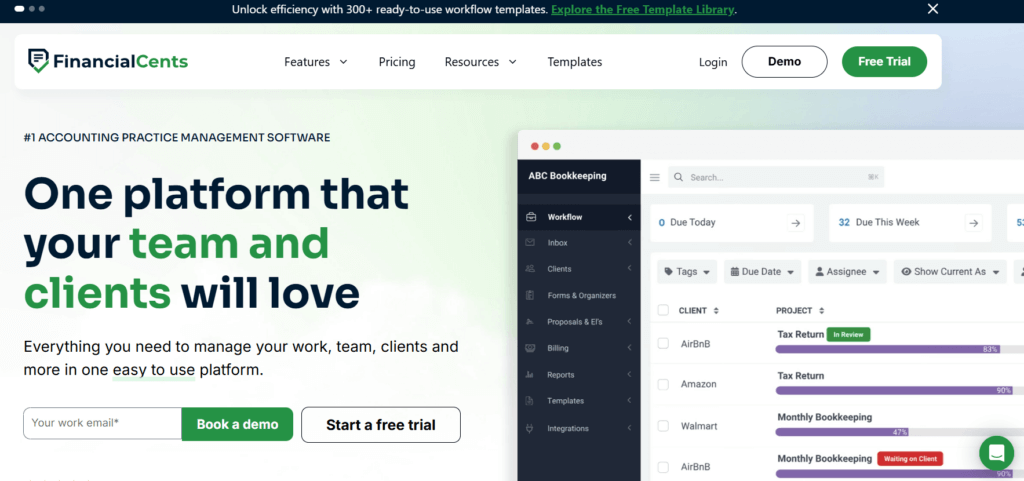This screenshot has height=481, width=1024.
Task: Toggle the hamburger menu beside search
Action: (x=655, y=177)
